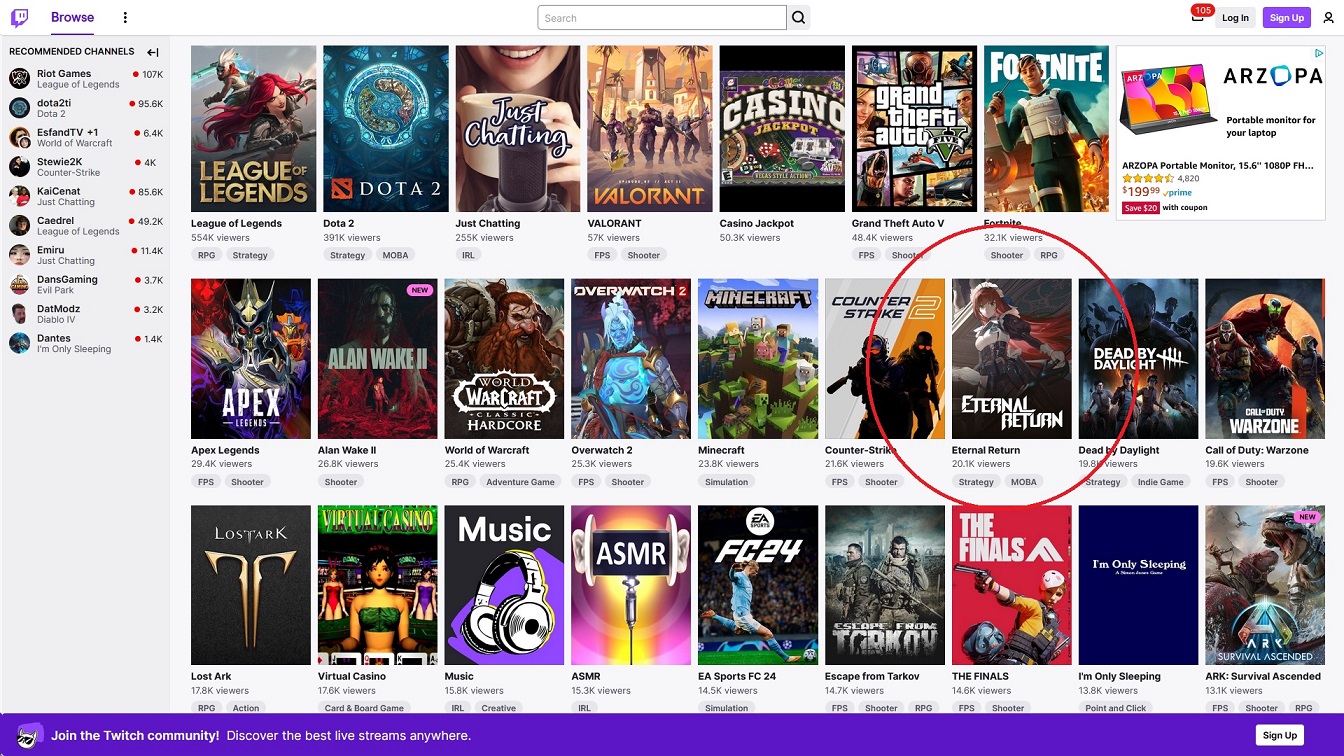Open the Dota 2 cover art
The height and width of the screenshot is (756, 1344).
tap(385, 128)
